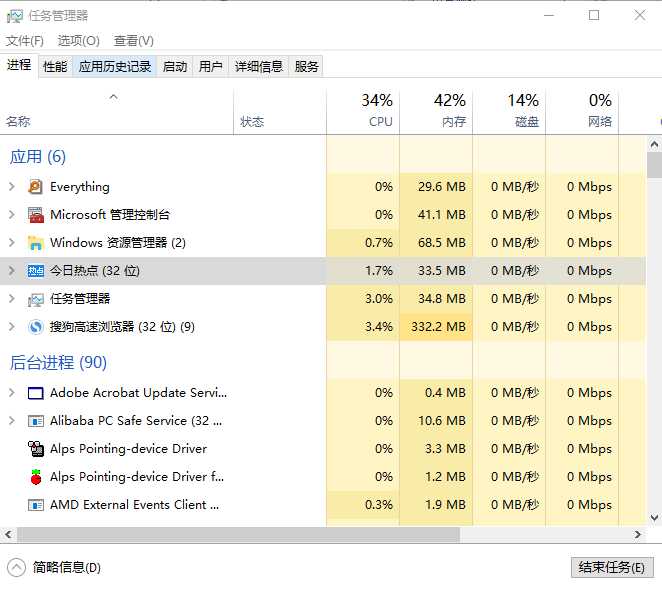The width and height of the screenshot is (662, 592).
Task: Expand the 今日热点 (32 位) group
Action: [x=12, y=270]
